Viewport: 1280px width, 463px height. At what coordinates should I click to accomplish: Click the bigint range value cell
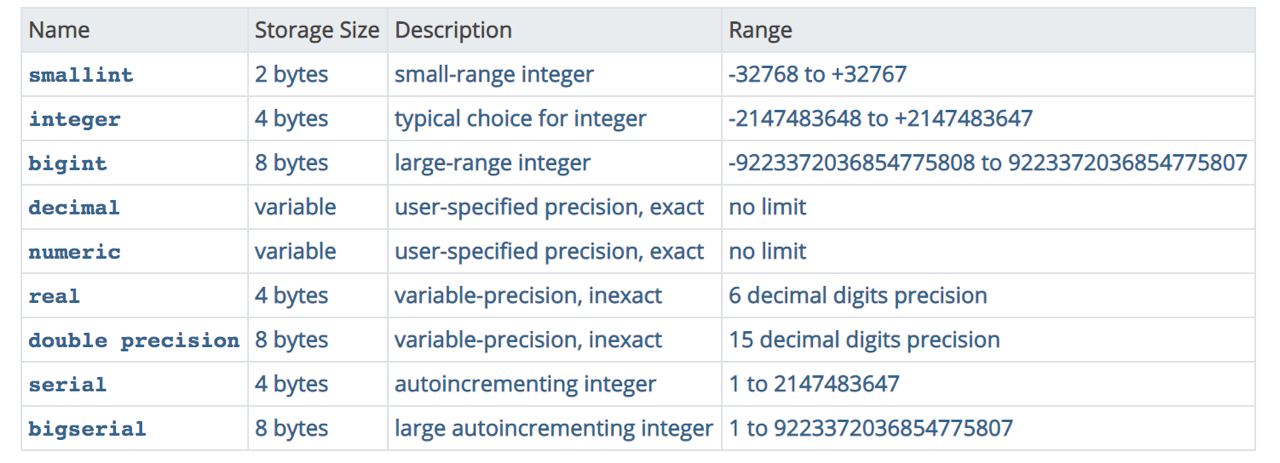click(987, 163)
